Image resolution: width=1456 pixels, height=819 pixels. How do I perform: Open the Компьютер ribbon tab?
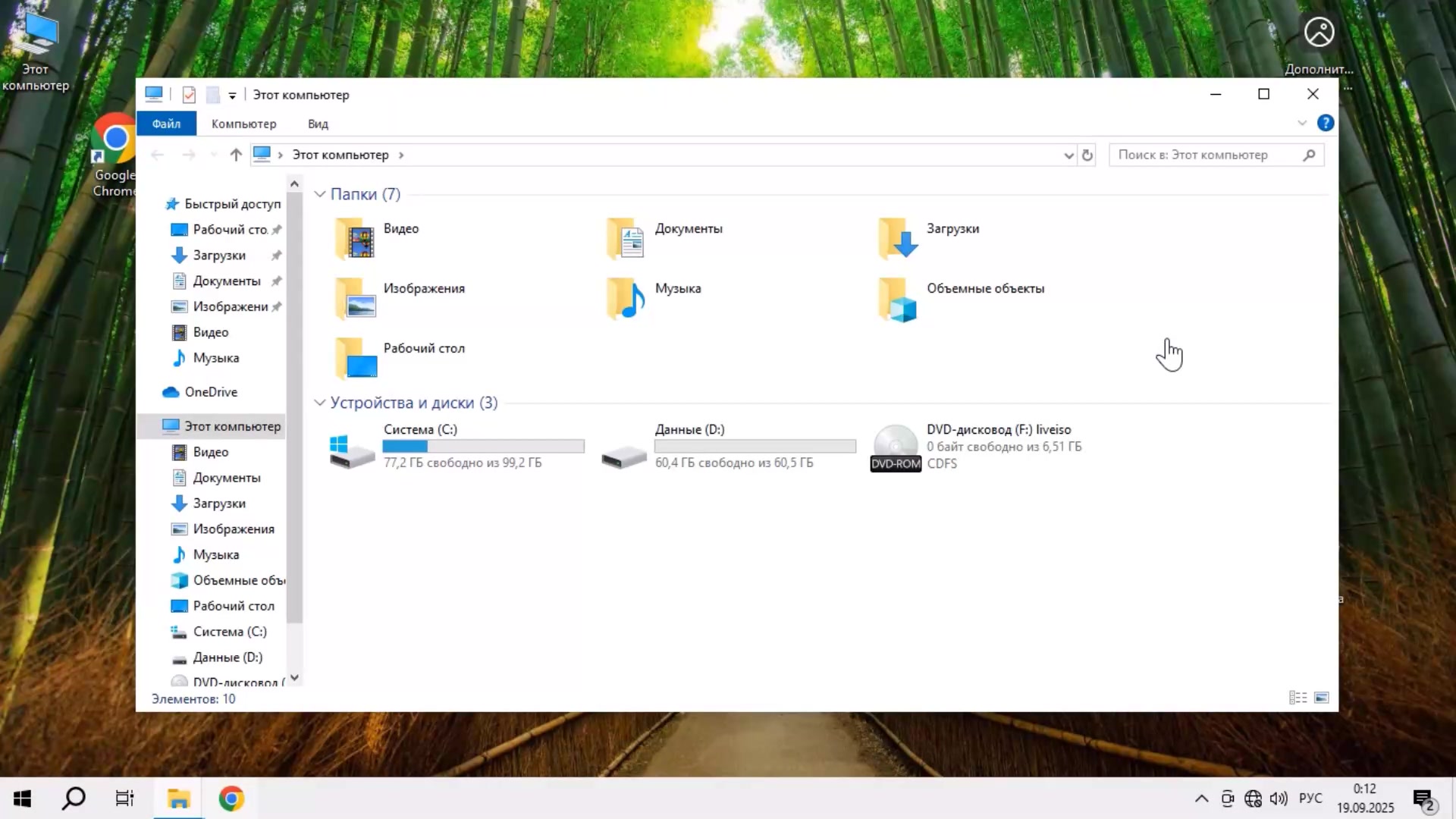tap(243, 124)
